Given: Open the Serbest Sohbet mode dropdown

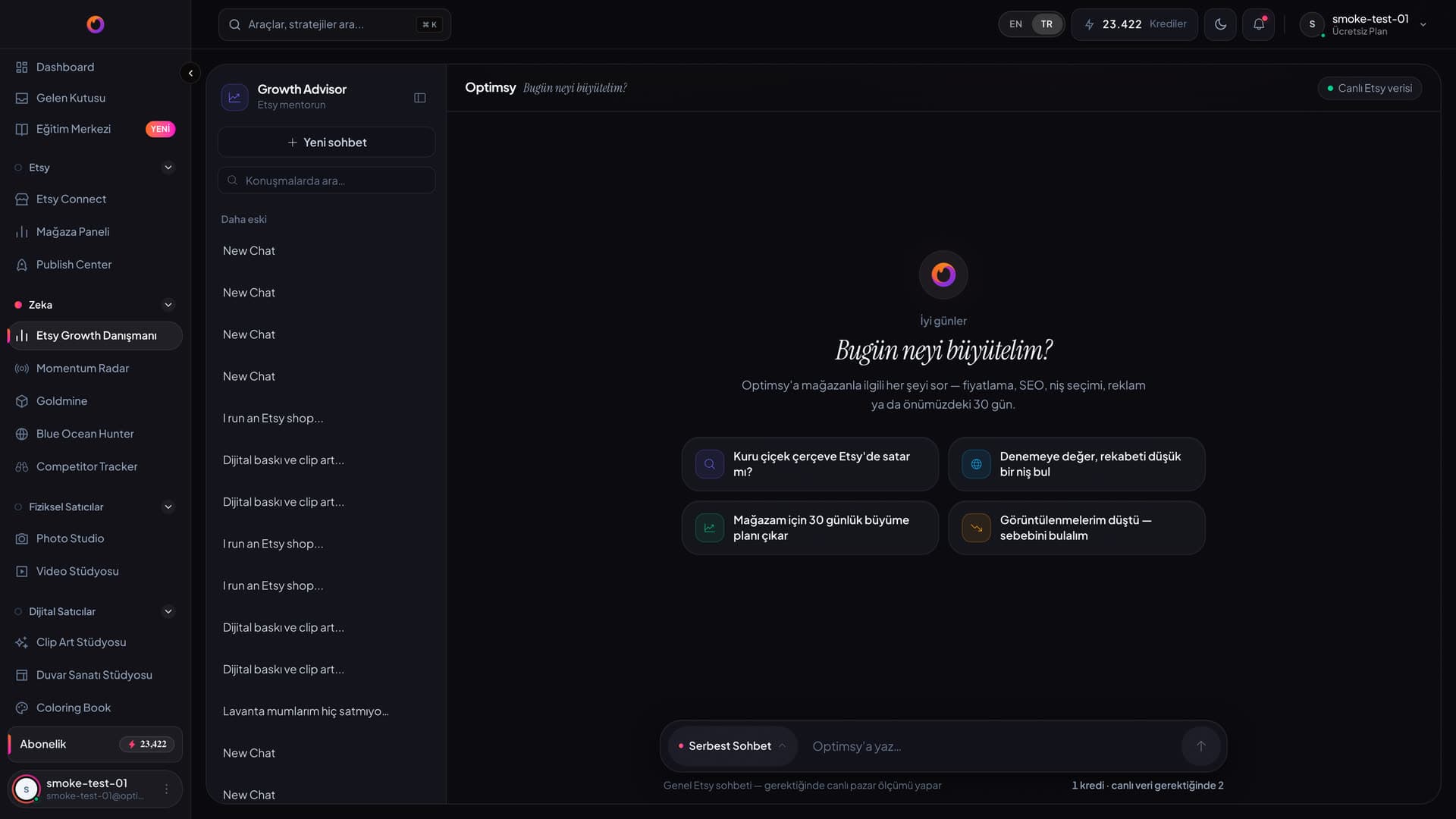Looking at the screenshot, I should pyautogui.click(x=732, y=746).
